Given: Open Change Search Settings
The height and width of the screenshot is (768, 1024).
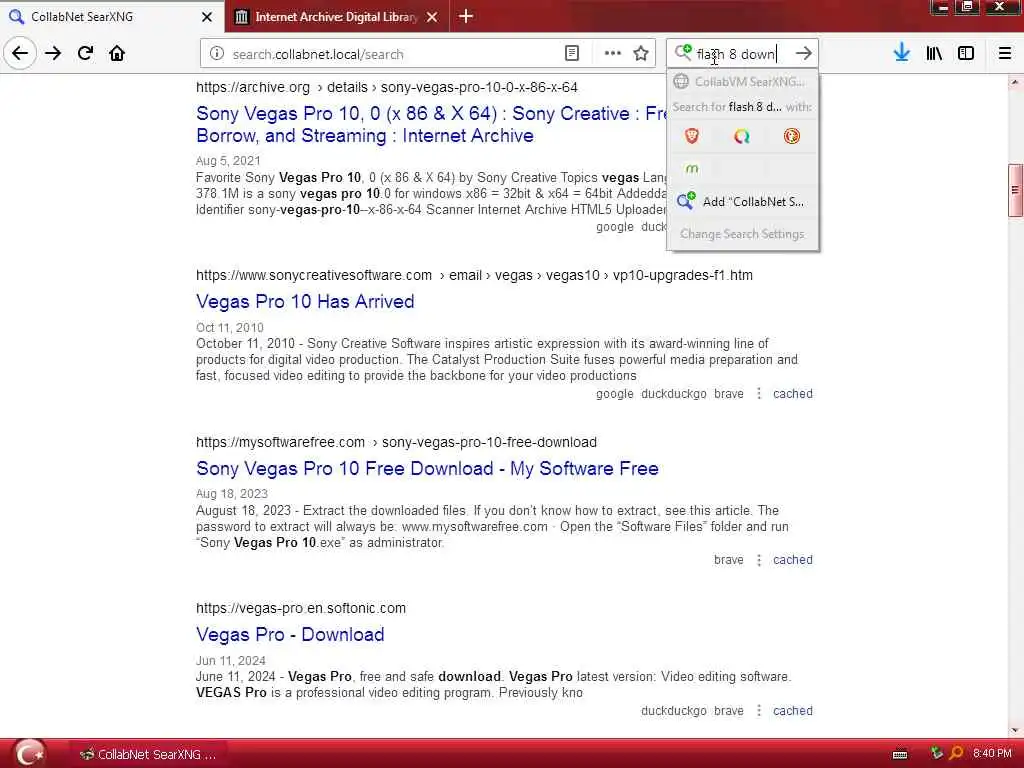Looking at the screenshot, I should (x=743, y=234).
